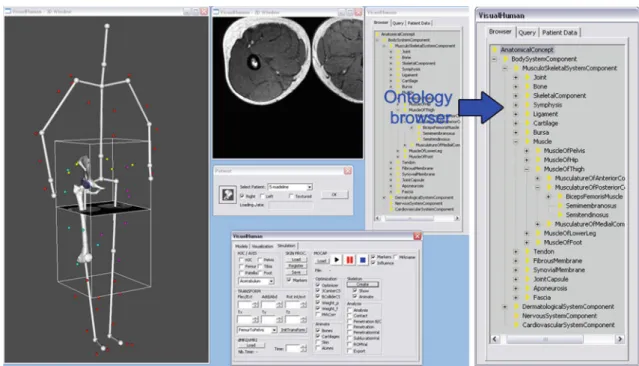This screenshot has width=639, height=366.
Task: Click the Flex/Ext stepper field
Action: (248, 305)
